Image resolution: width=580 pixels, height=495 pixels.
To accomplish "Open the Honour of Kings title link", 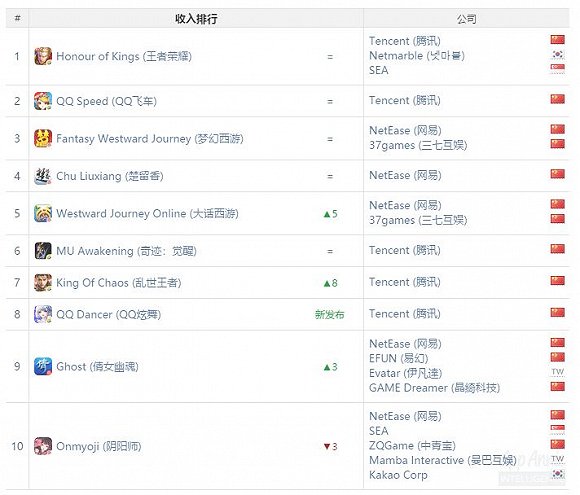I will [x=124, y=56].
